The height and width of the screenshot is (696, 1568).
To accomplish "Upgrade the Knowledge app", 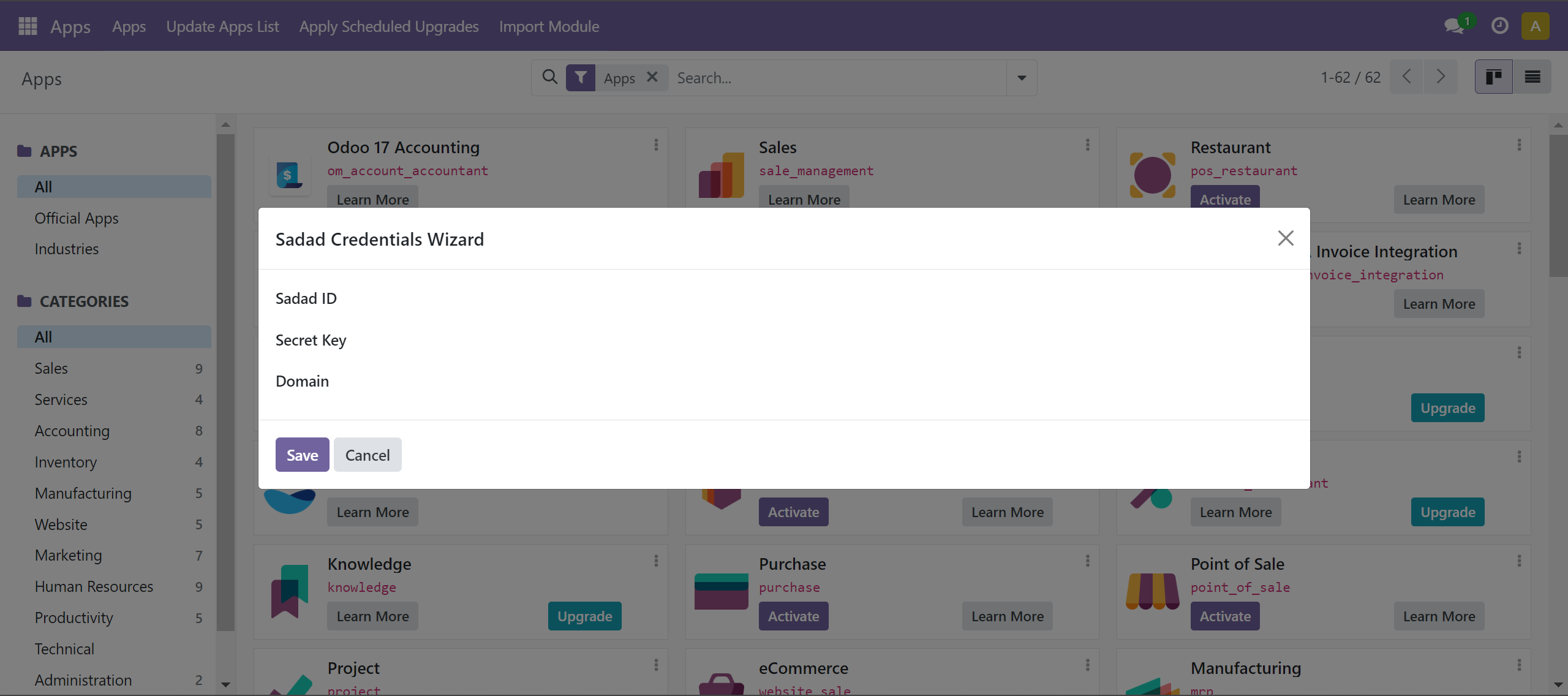I will click(x=585, y=616).
